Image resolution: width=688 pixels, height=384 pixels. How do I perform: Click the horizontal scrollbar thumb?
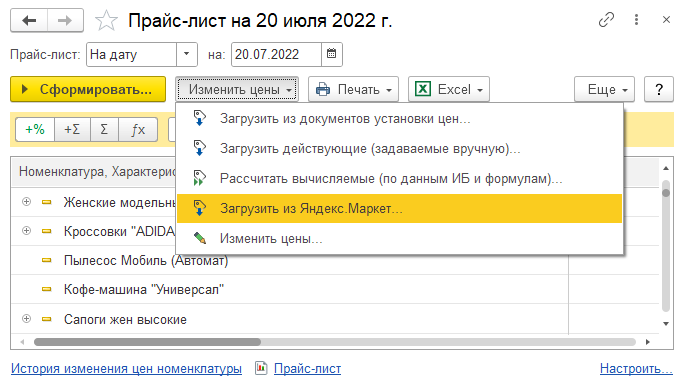coord(147,341)
